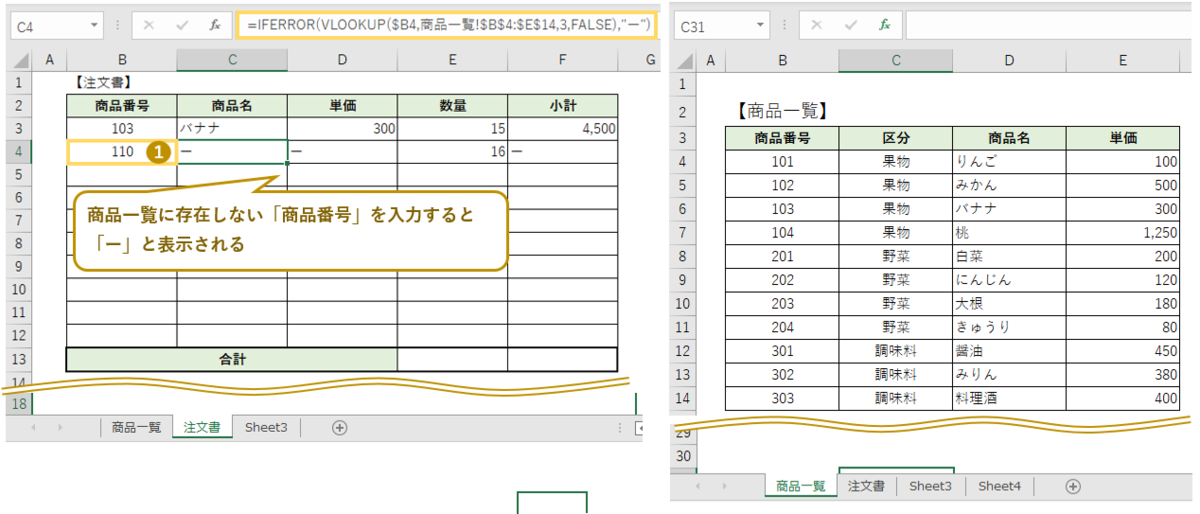Select 商品一覧 tab in right workbook
The width and height of the screenshot is (1200, 514).
pos(801,486)
